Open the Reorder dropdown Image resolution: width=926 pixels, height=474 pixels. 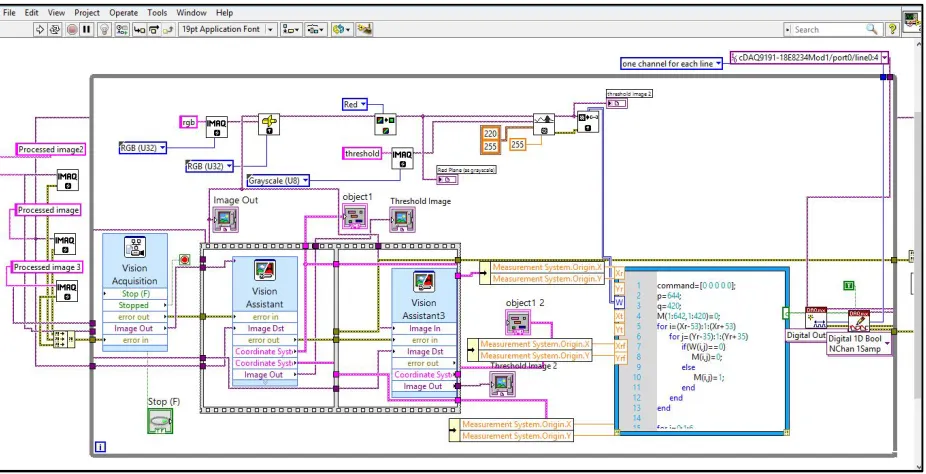(x=341, y=29)
